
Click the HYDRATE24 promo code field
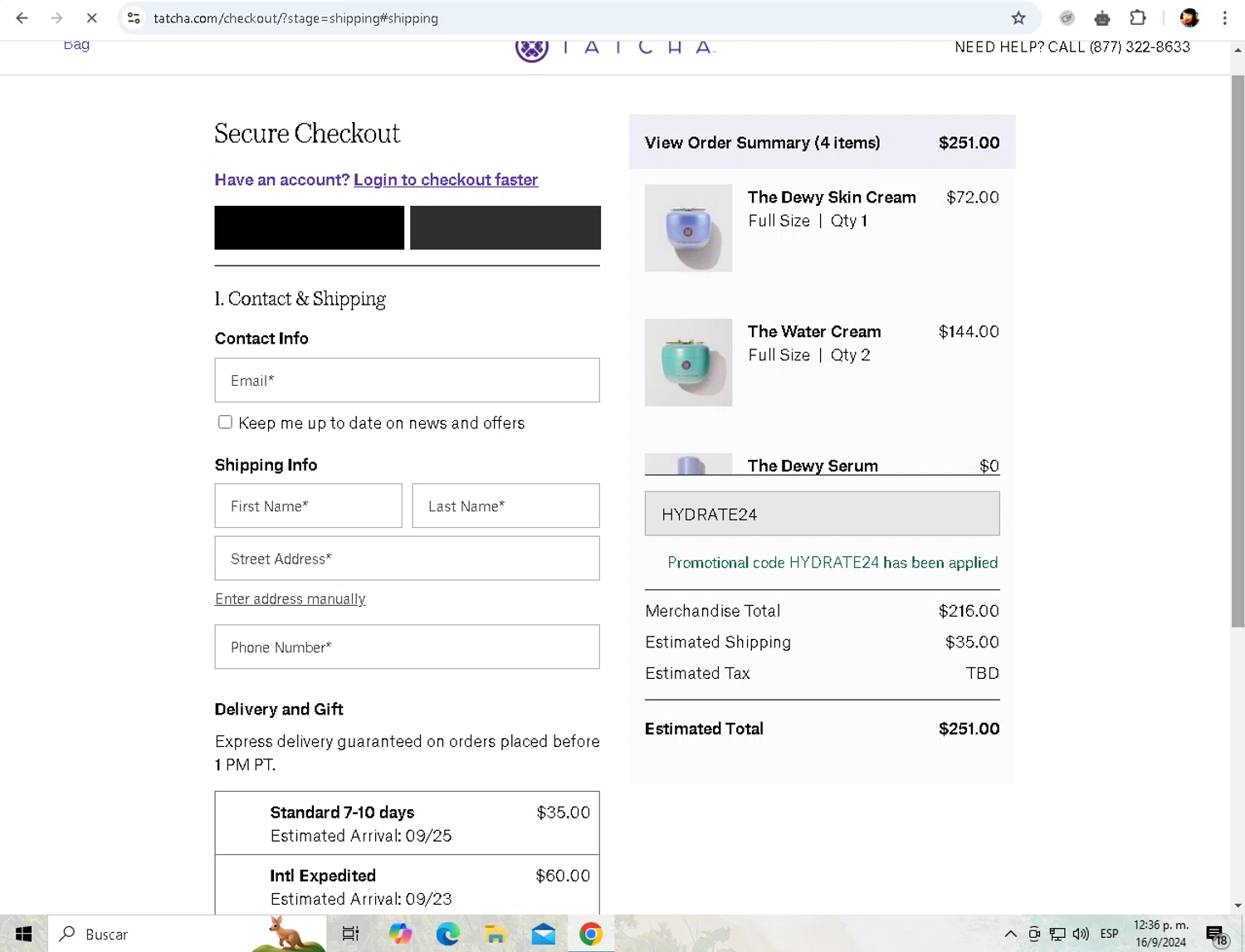point(822,514)
